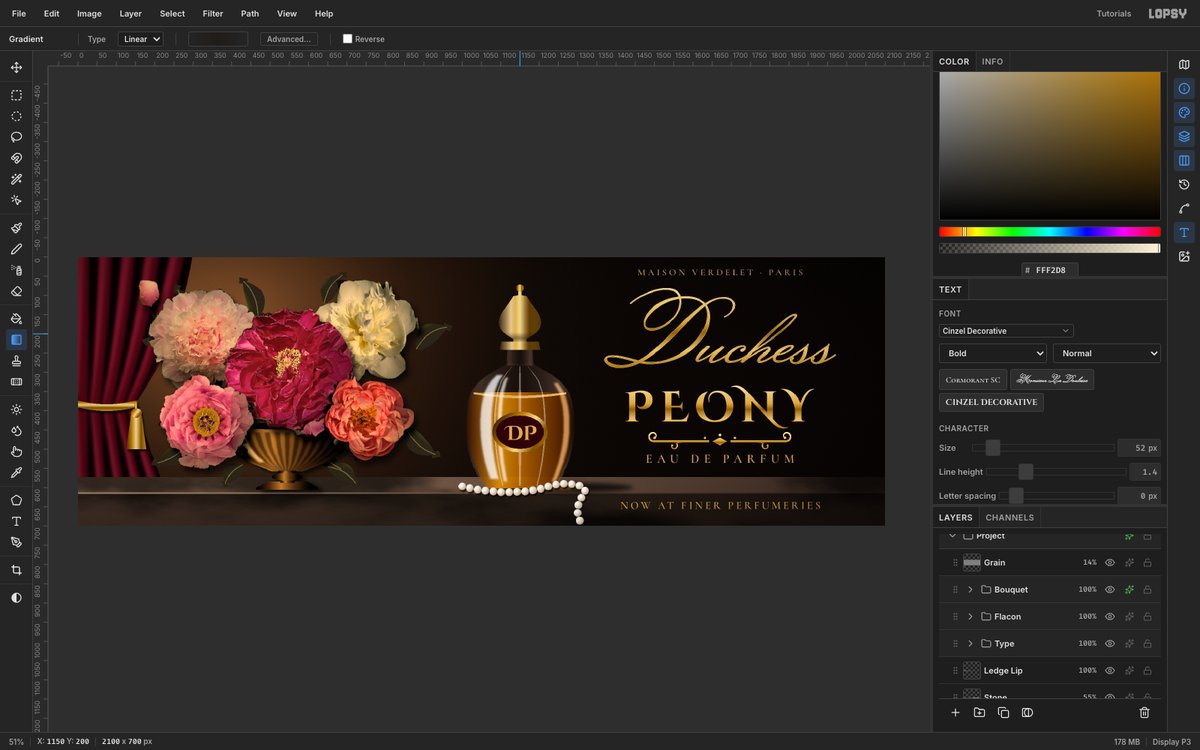Lock the Flacon group
This screenshot has height=750, width=1200.
1147,617
